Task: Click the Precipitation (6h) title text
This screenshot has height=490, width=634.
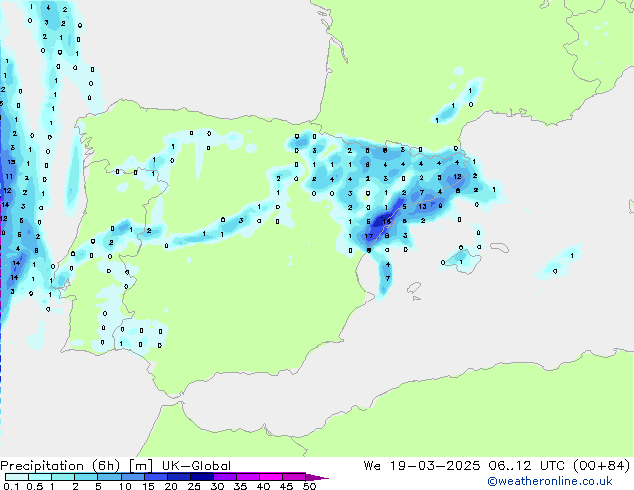Action: click(60, 466)
